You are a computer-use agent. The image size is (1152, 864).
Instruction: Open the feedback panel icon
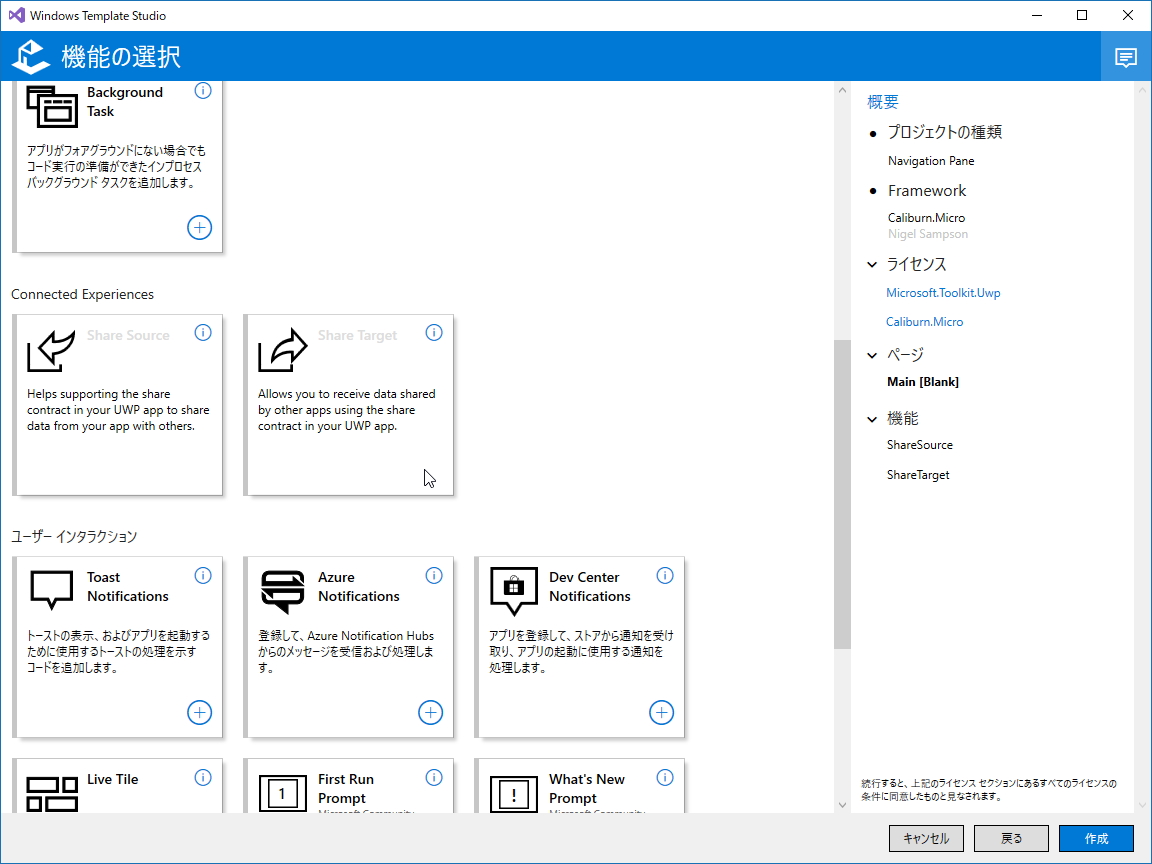(x=1126, y=56)
